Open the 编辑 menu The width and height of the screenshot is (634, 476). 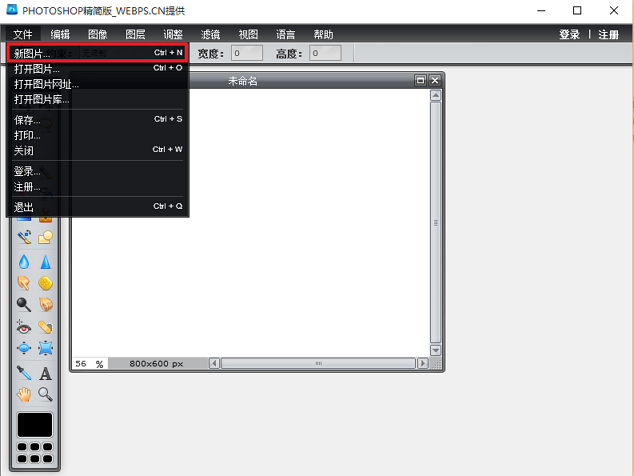pyautogui.click(x=60, y=34)
